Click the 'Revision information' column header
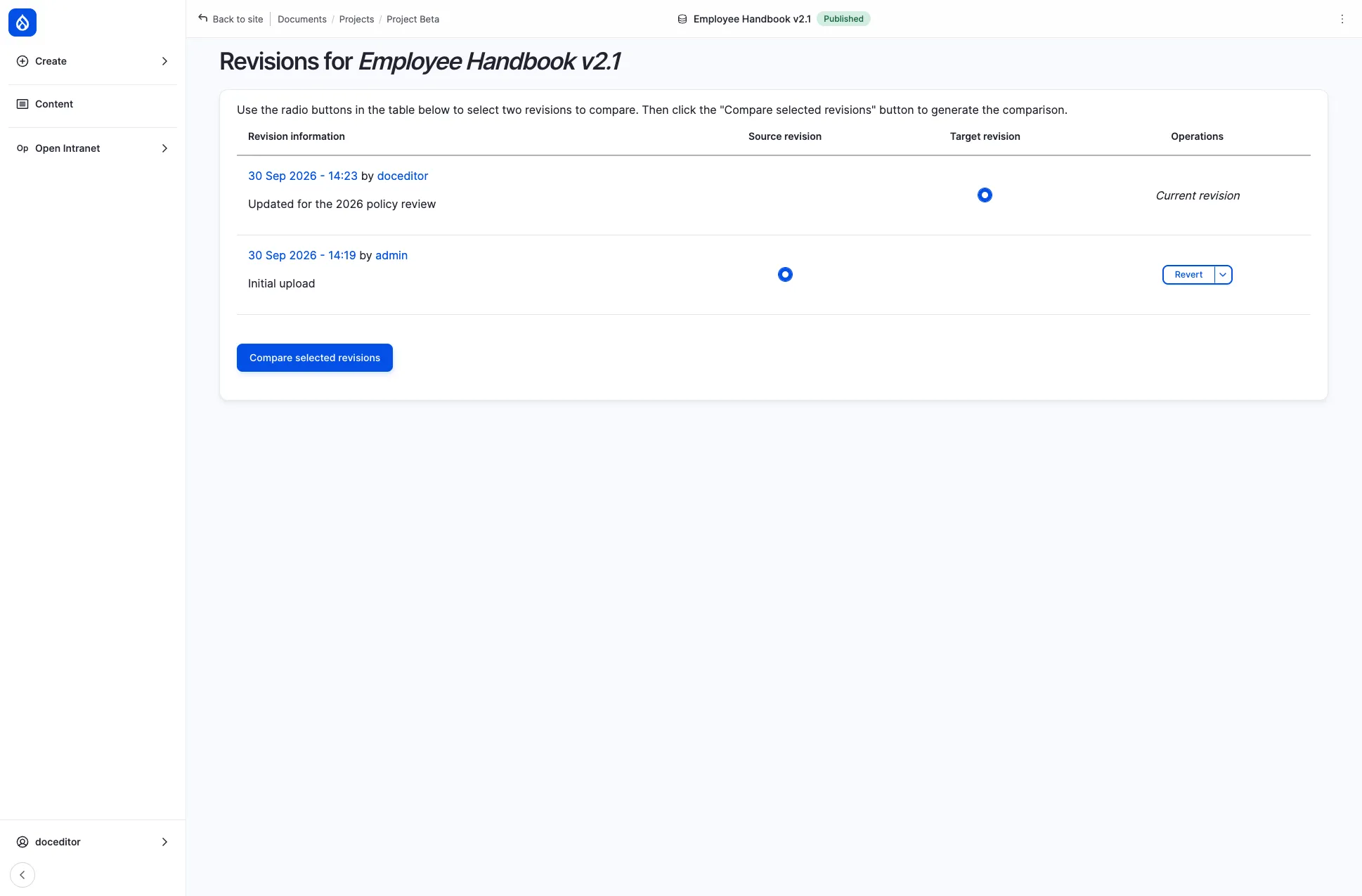Viewport: 1362px width, 896px height. [x=297, y=136]
